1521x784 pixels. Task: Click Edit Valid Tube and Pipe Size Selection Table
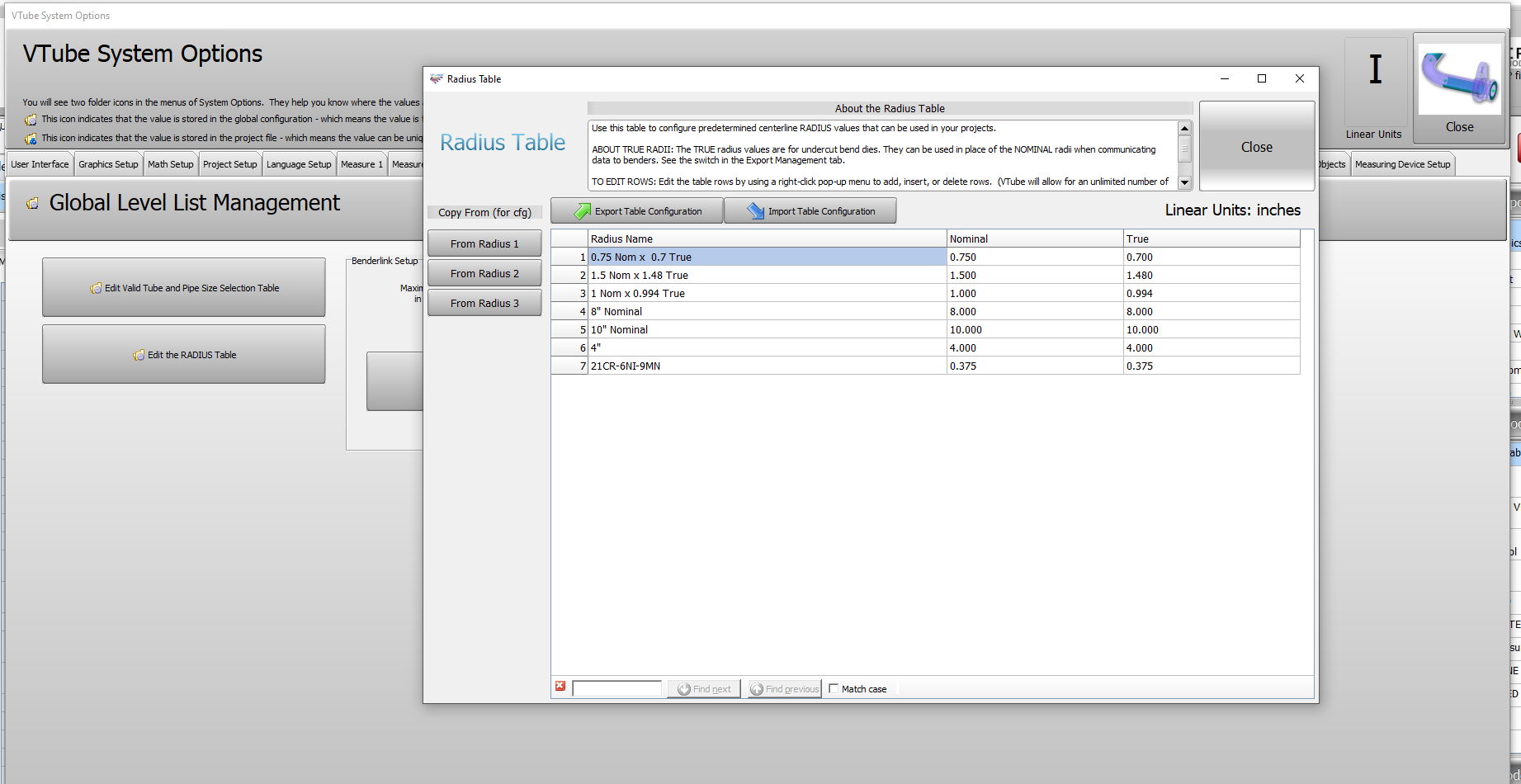click(183, 287)
